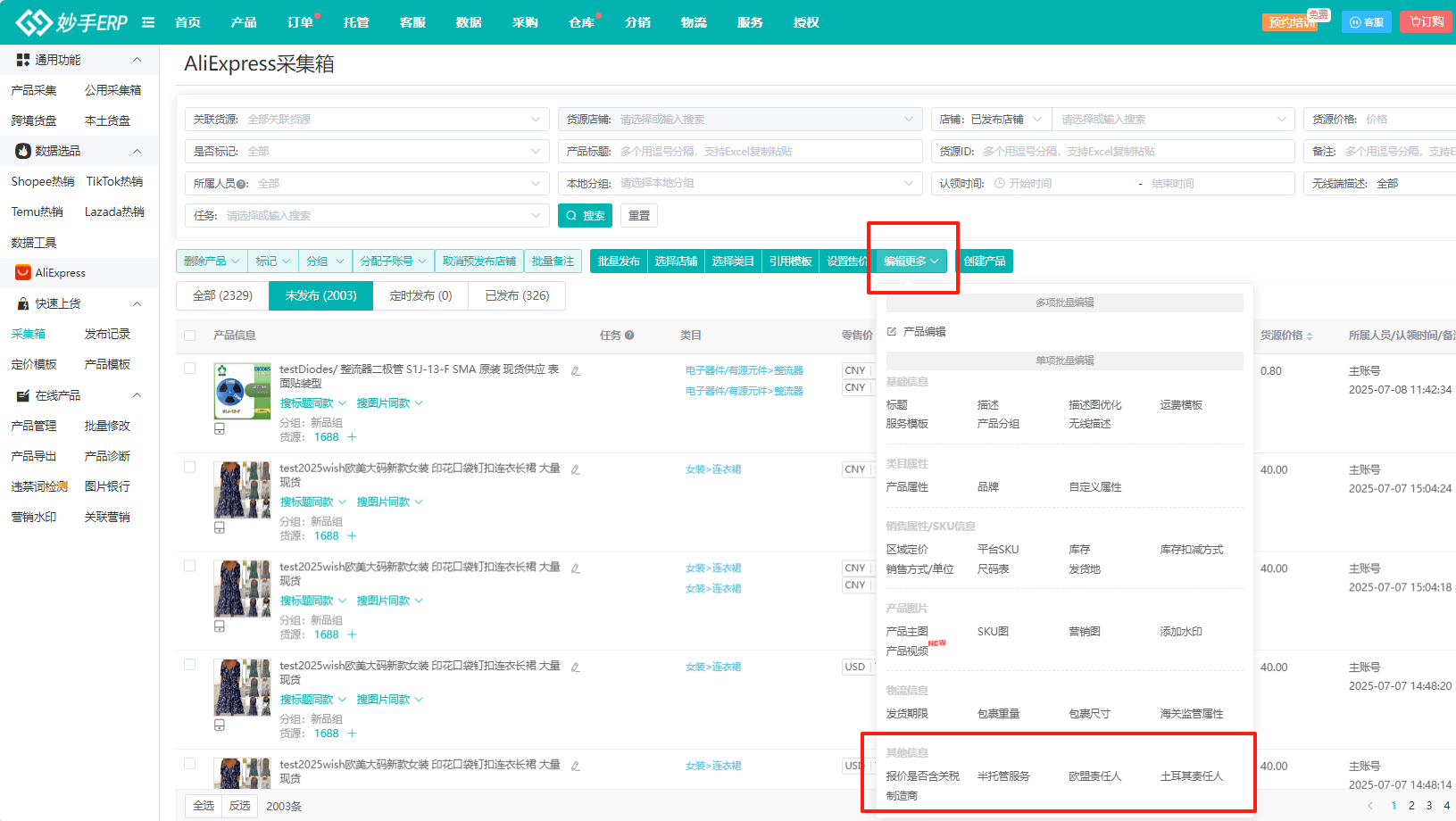This screenshot has height=821, width=1456.
Task: Click the AliExpress icon in sidebar
Action: 23,273
